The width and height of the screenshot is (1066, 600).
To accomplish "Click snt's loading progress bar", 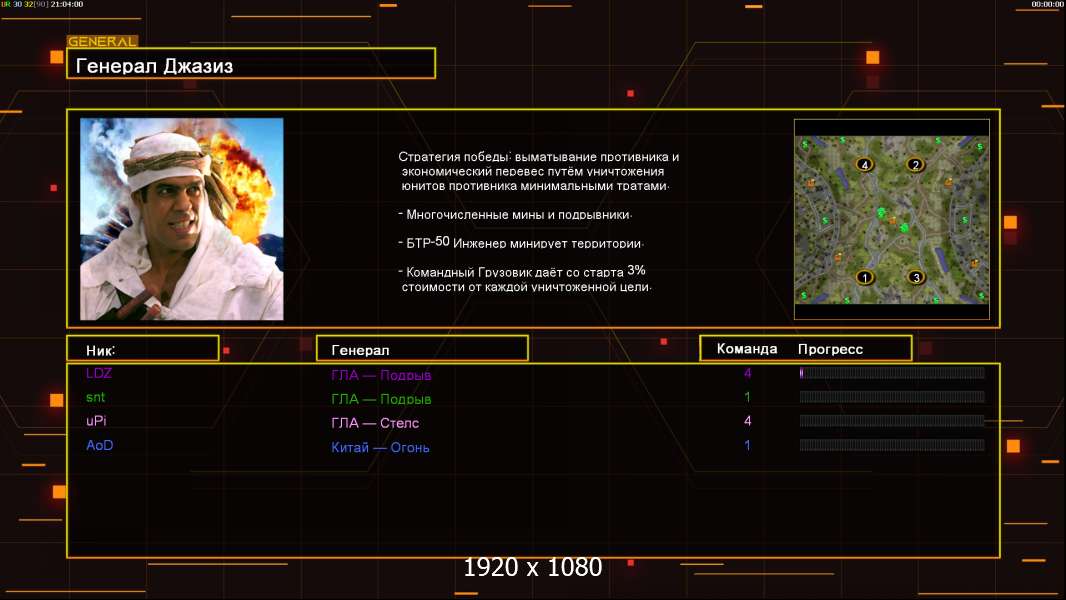I will click(892, 397).
